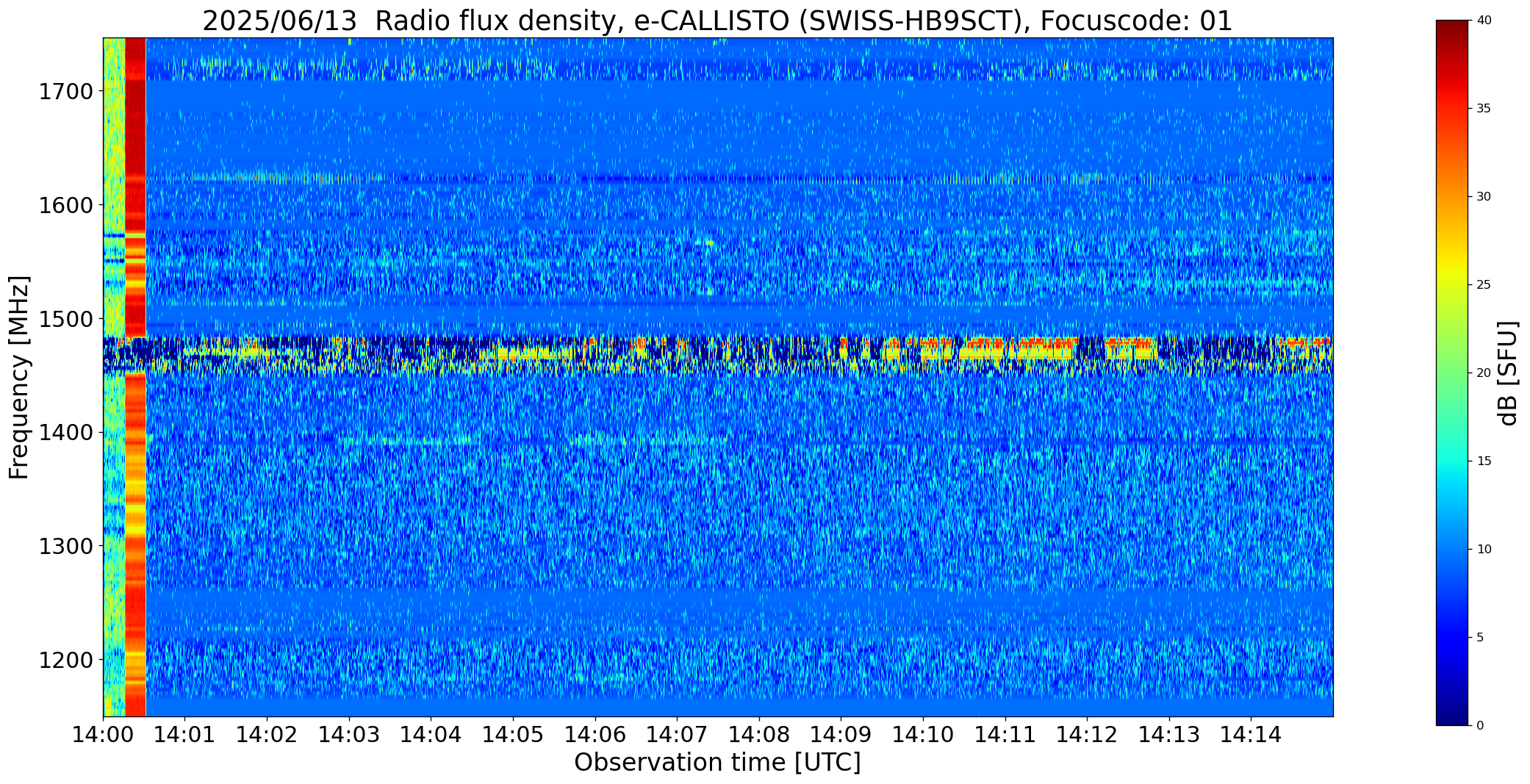Click the 14:09 time tick label
Viewport: 1530px width, 784px height.
click(841, 734)
